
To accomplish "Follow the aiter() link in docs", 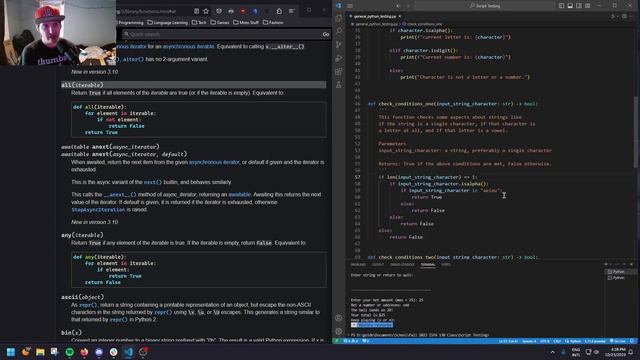I will tap(133, 59).
